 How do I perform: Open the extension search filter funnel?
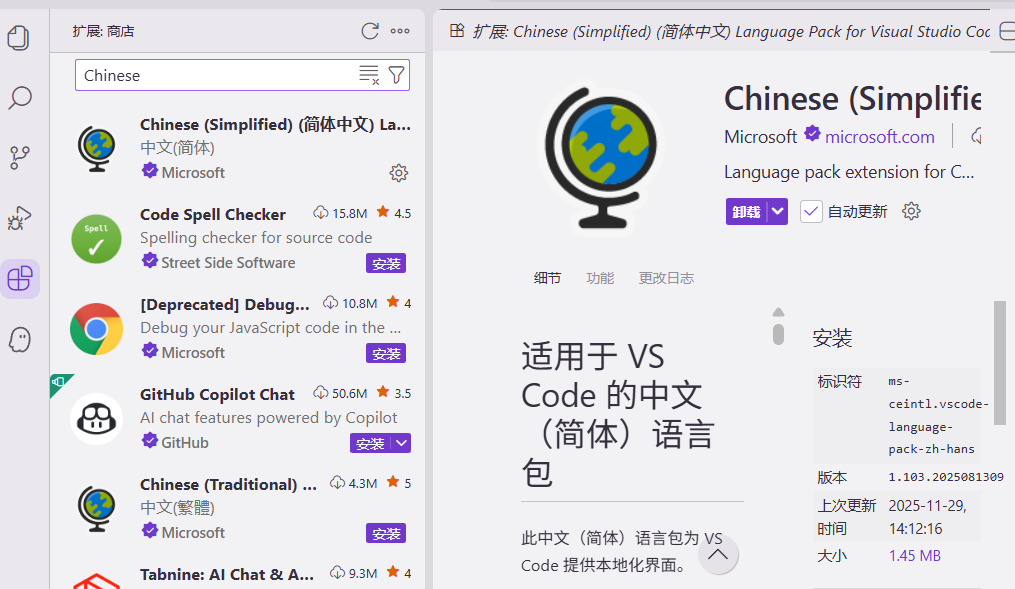397,75
